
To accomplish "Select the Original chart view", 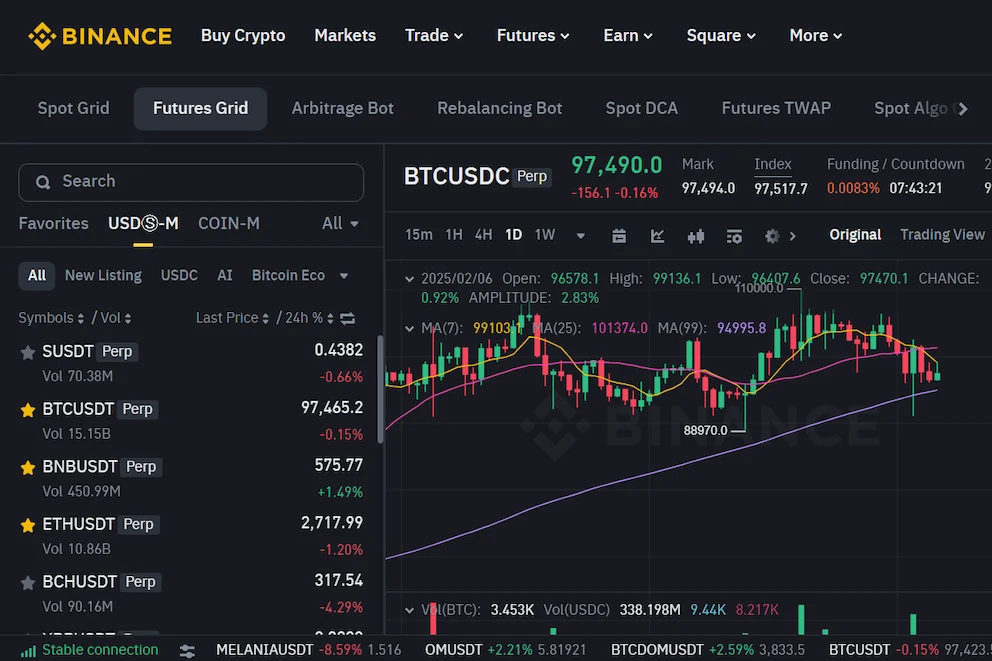I will coord(855,235).
